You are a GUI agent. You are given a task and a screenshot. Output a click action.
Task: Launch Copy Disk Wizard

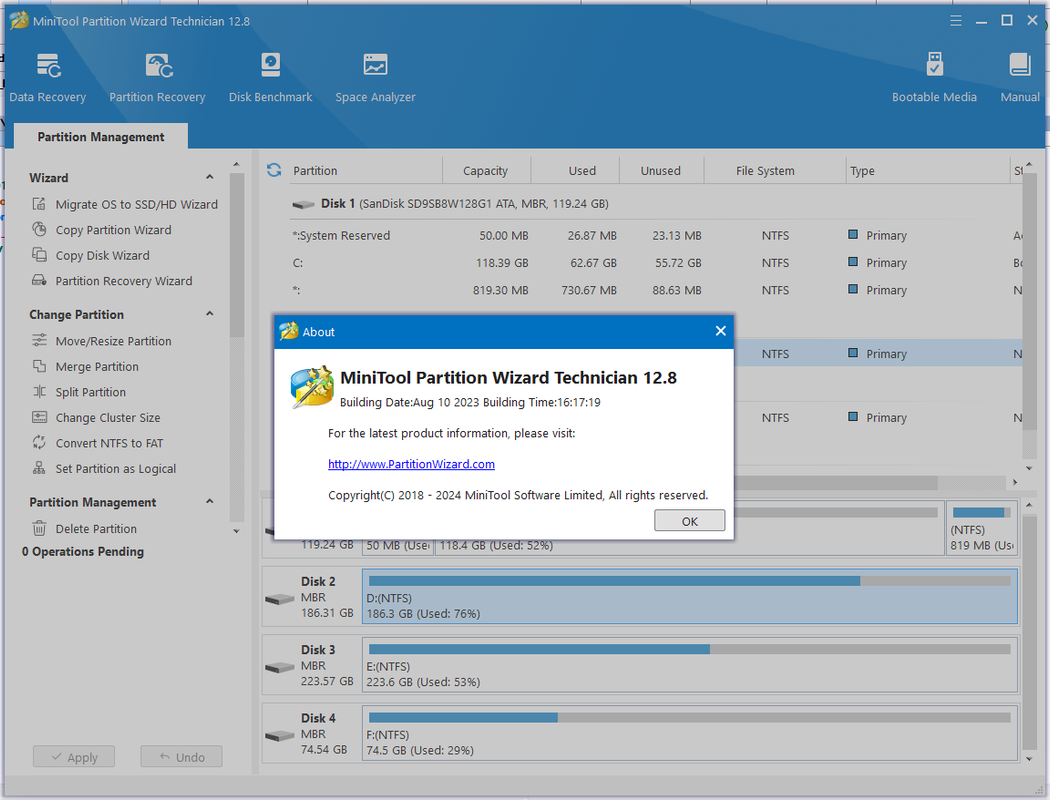click(x=90, y=255)
